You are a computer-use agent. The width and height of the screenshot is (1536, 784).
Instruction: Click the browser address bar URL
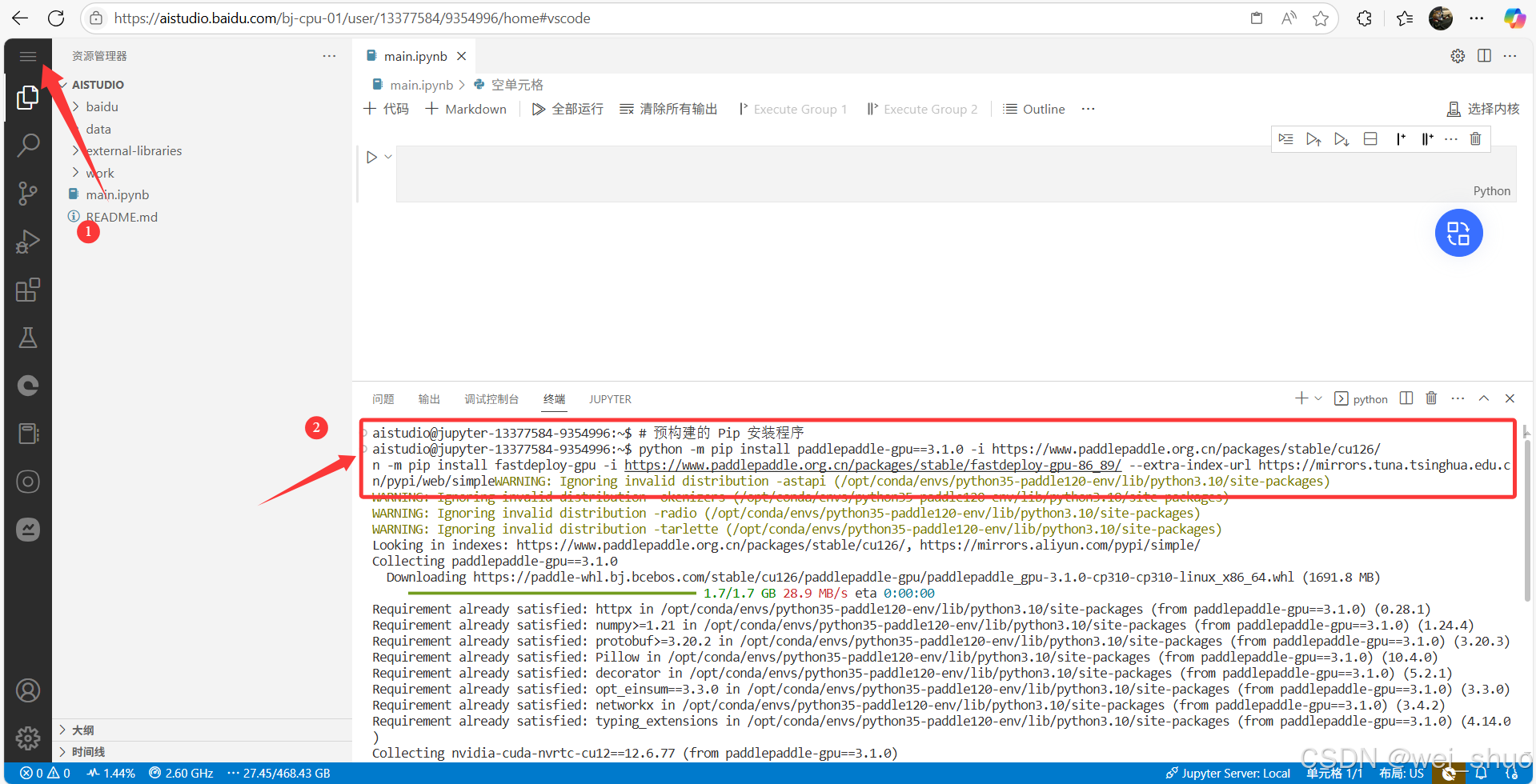coord(352,18)
